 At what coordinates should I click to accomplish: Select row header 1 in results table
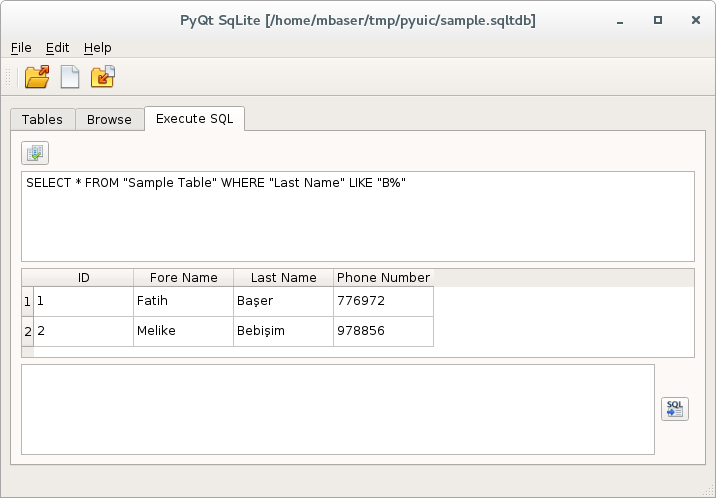[27, 301]
